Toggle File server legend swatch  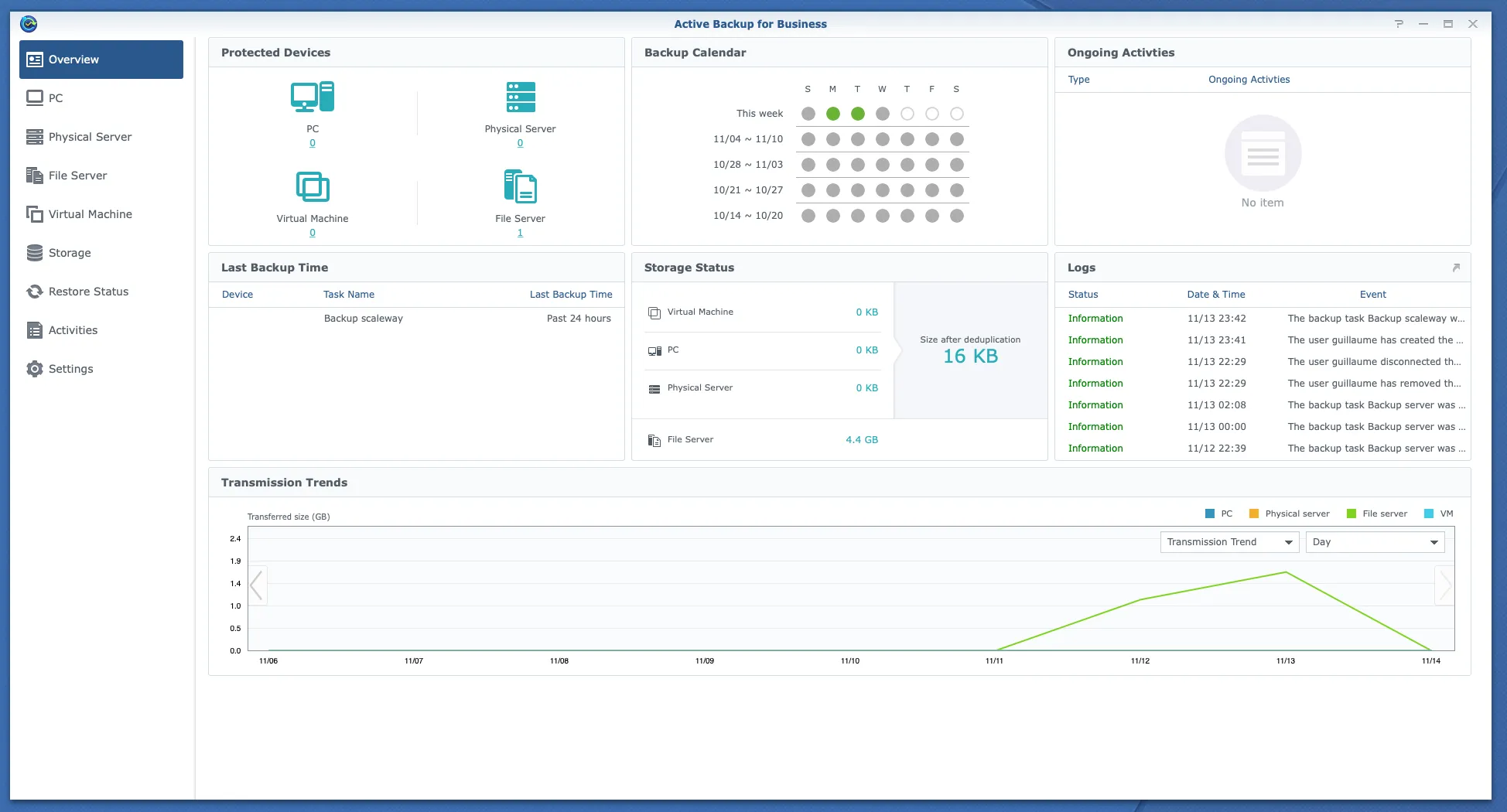[1352, 513]
